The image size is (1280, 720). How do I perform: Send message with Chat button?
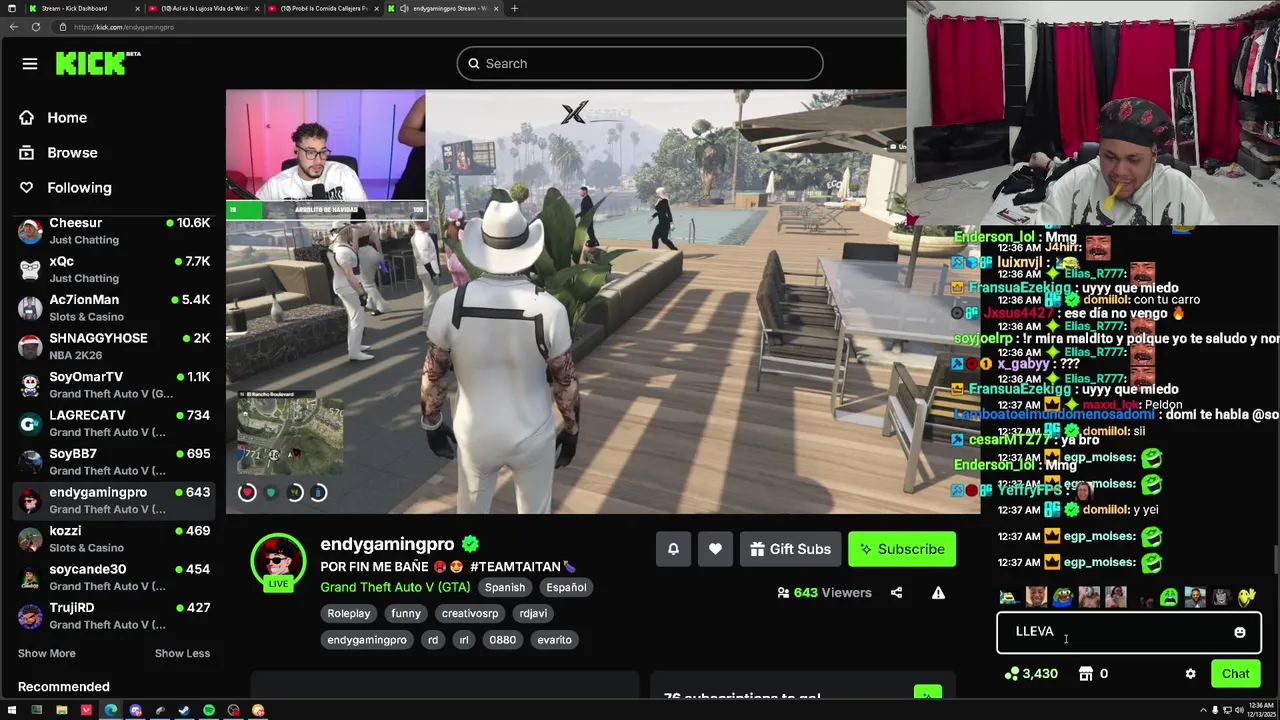pyautogui.click(x=1235, y=674)
